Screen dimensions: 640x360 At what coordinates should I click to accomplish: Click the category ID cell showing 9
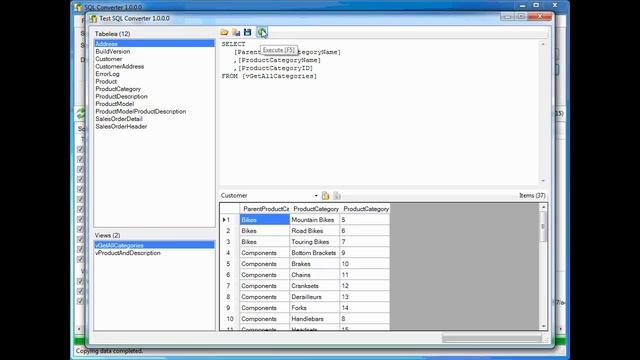(x=365, y=253)
